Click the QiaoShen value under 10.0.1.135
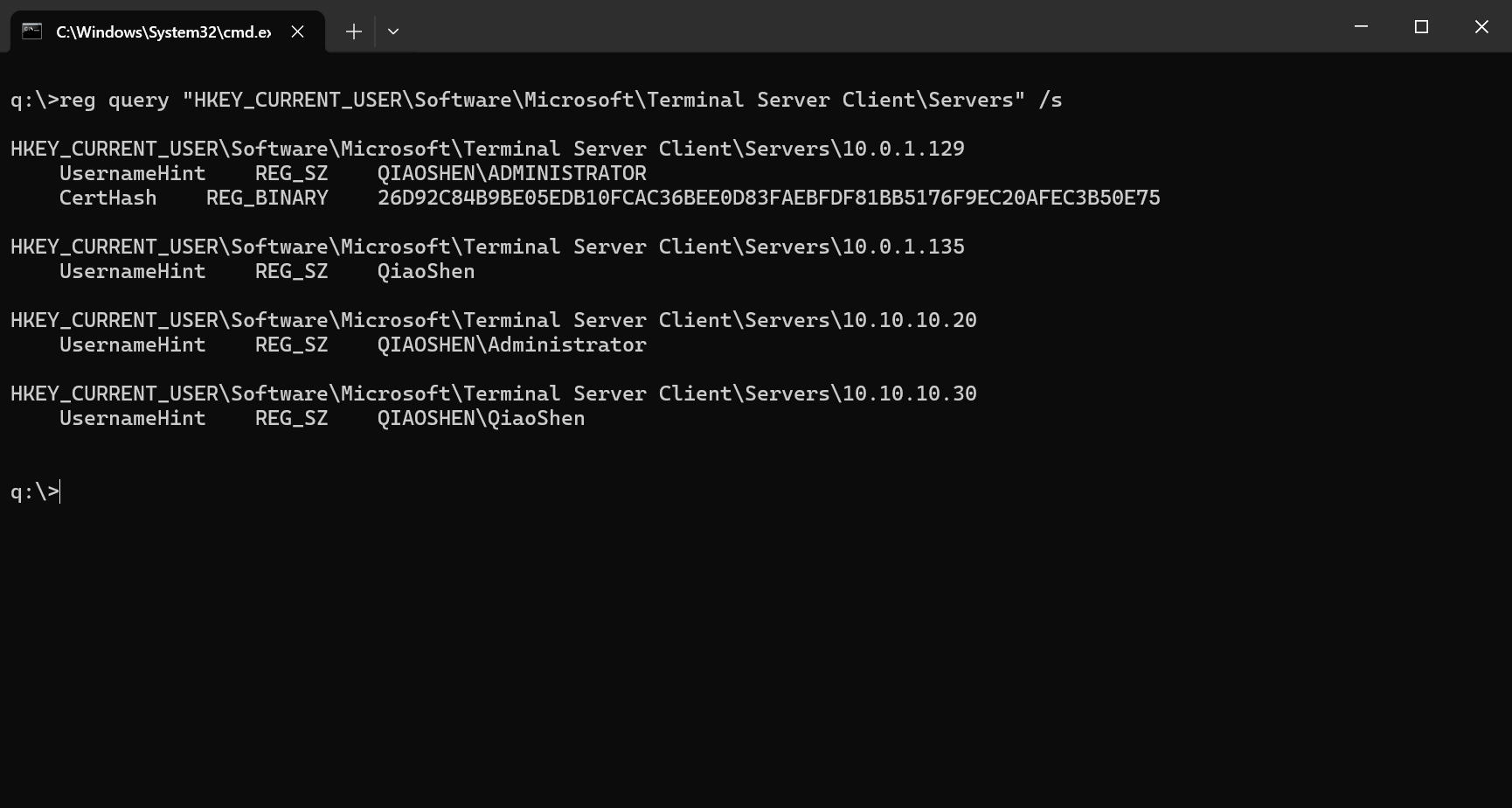 (x=426, y=271)
